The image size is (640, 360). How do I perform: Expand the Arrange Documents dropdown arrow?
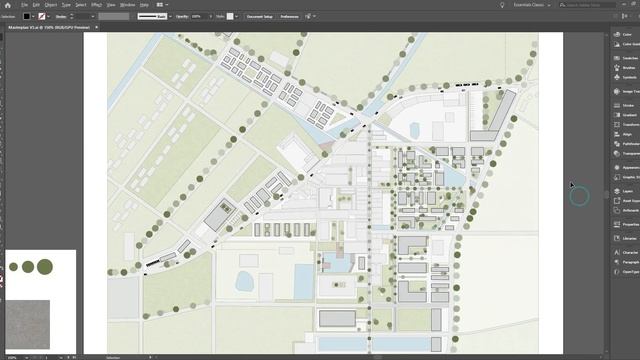167,5
